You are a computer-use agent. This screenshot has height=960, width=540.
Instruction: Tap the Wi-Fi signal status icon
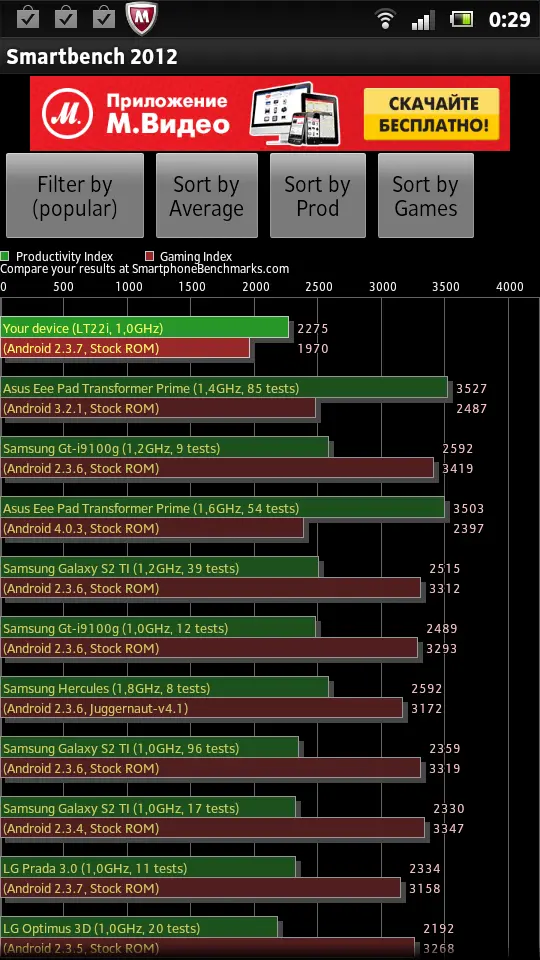tap(385, 20)
